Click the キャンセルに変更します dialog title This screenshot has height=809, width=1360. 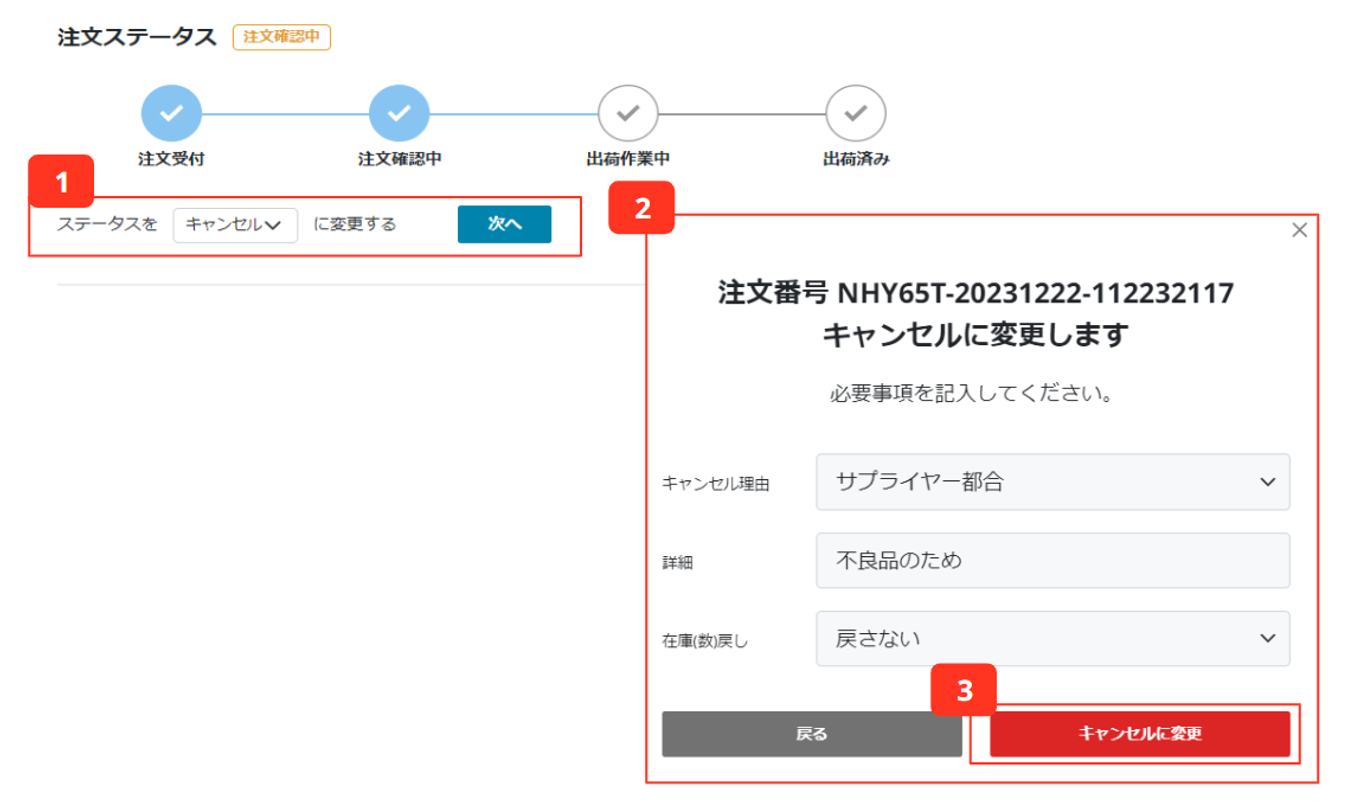point(975,335)
